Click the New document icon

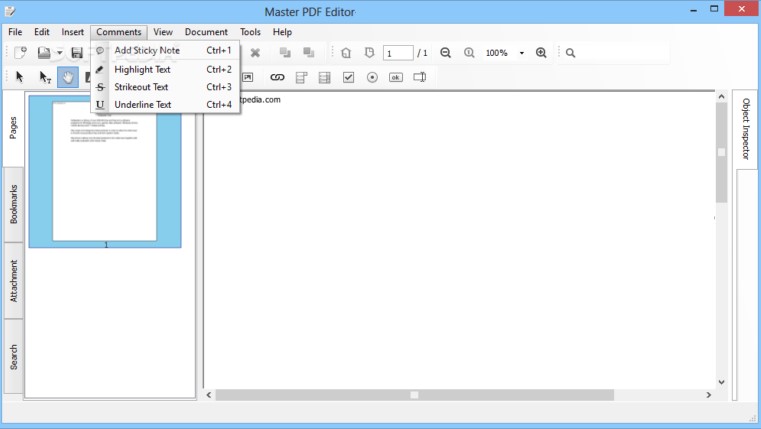click(x=20, y=52)
